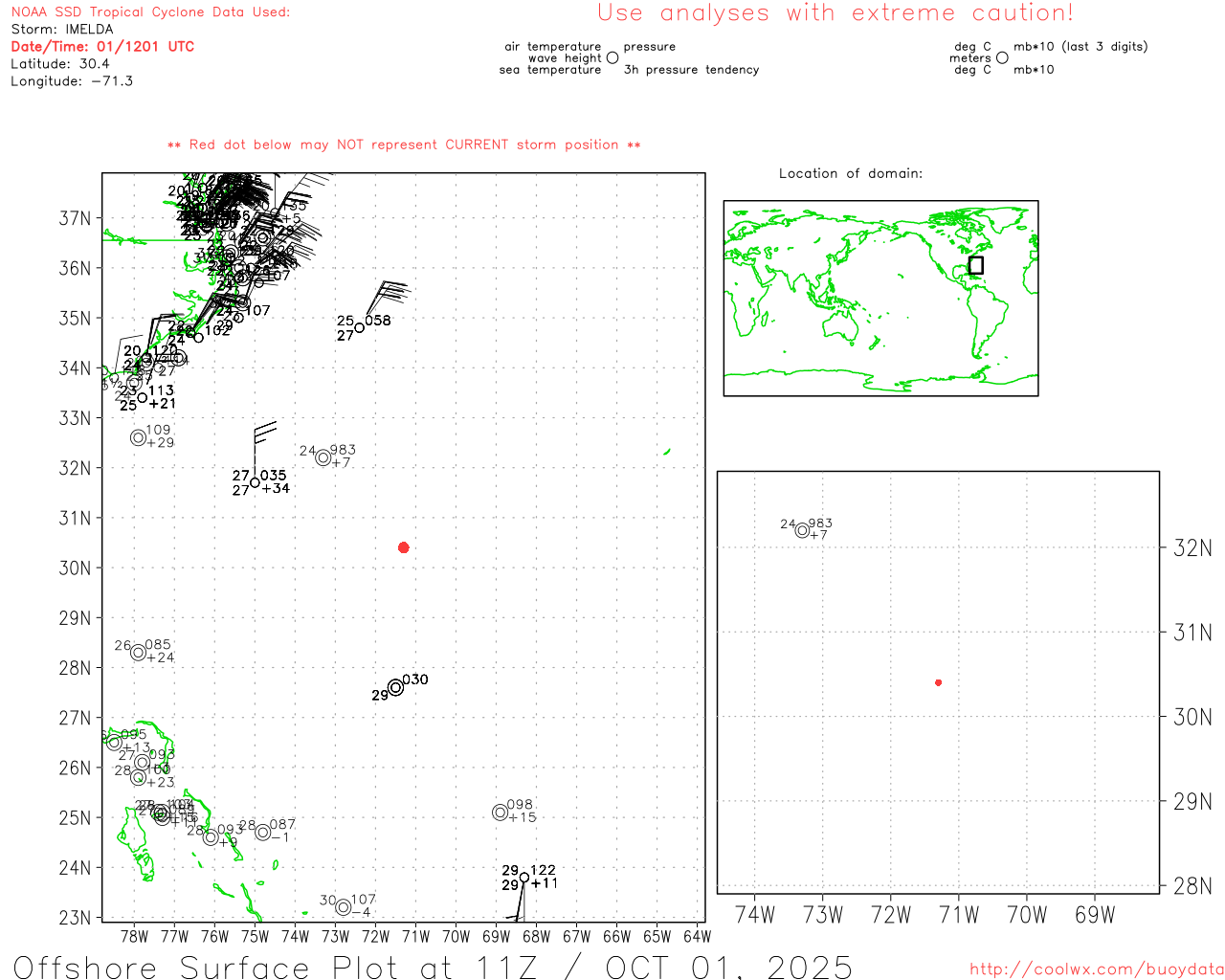The height and width of the screenshot is (980, 1225).
Task: Click the buoy marker labeled 29 030
Action: tap(396, 687)
